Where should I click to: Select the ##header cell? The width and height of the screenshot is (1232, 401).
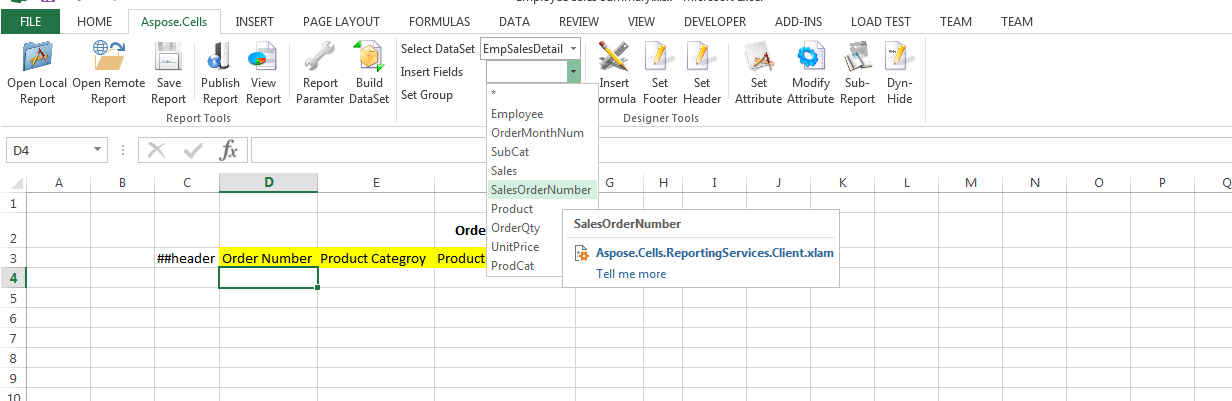(187, 258)
